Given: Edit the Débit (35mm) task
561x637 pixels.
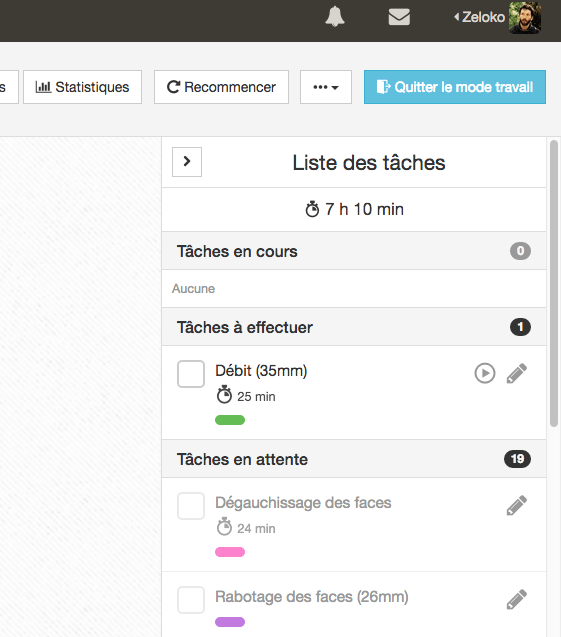Looking at the screenshot, I should (x=517, y=373).
